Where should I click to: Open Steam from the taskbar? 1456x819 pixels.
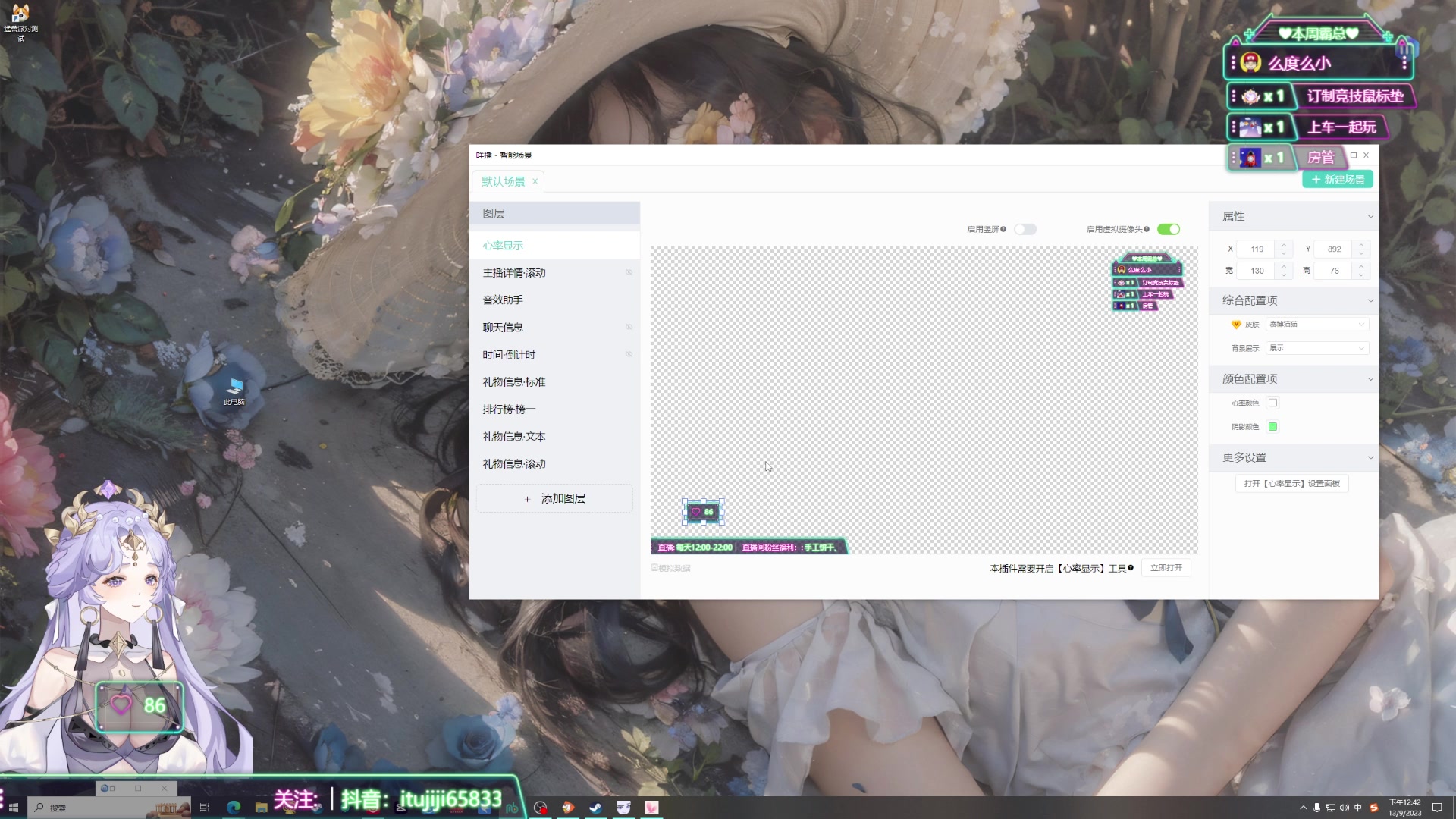[596, 808]
